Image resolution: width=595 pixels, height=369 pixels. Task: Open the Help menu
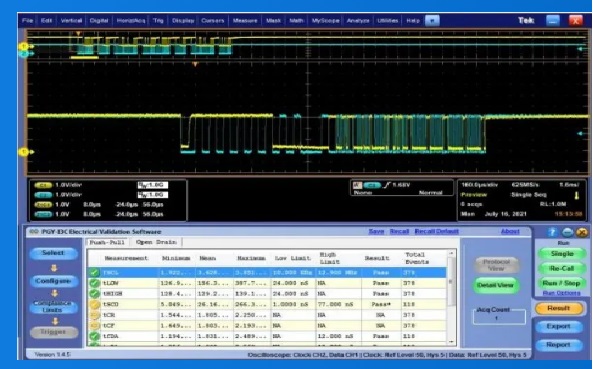pyautogui.click(x=413, y=20)
